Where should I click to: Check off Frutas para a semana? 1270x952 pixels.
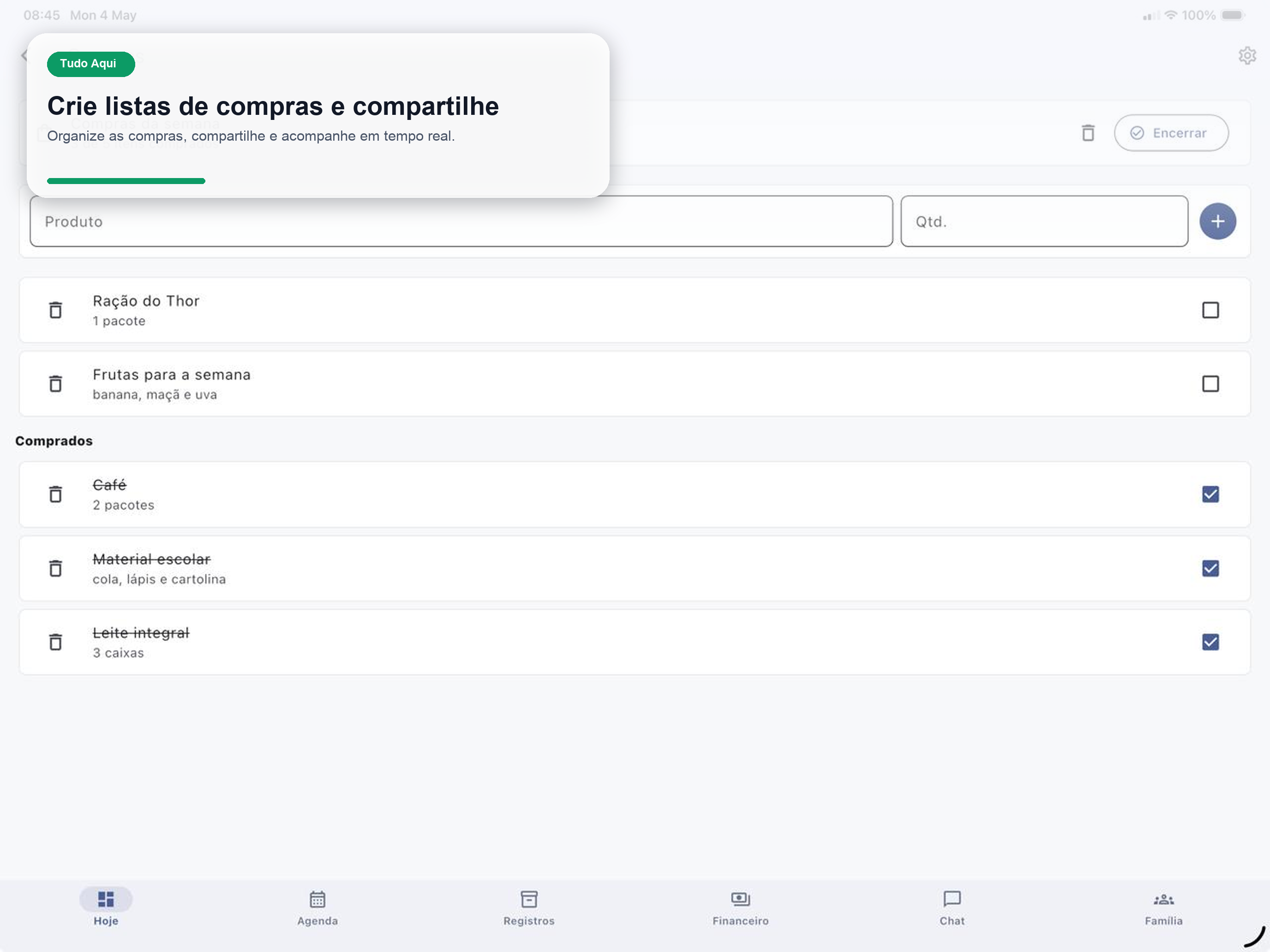[1210, 383]
